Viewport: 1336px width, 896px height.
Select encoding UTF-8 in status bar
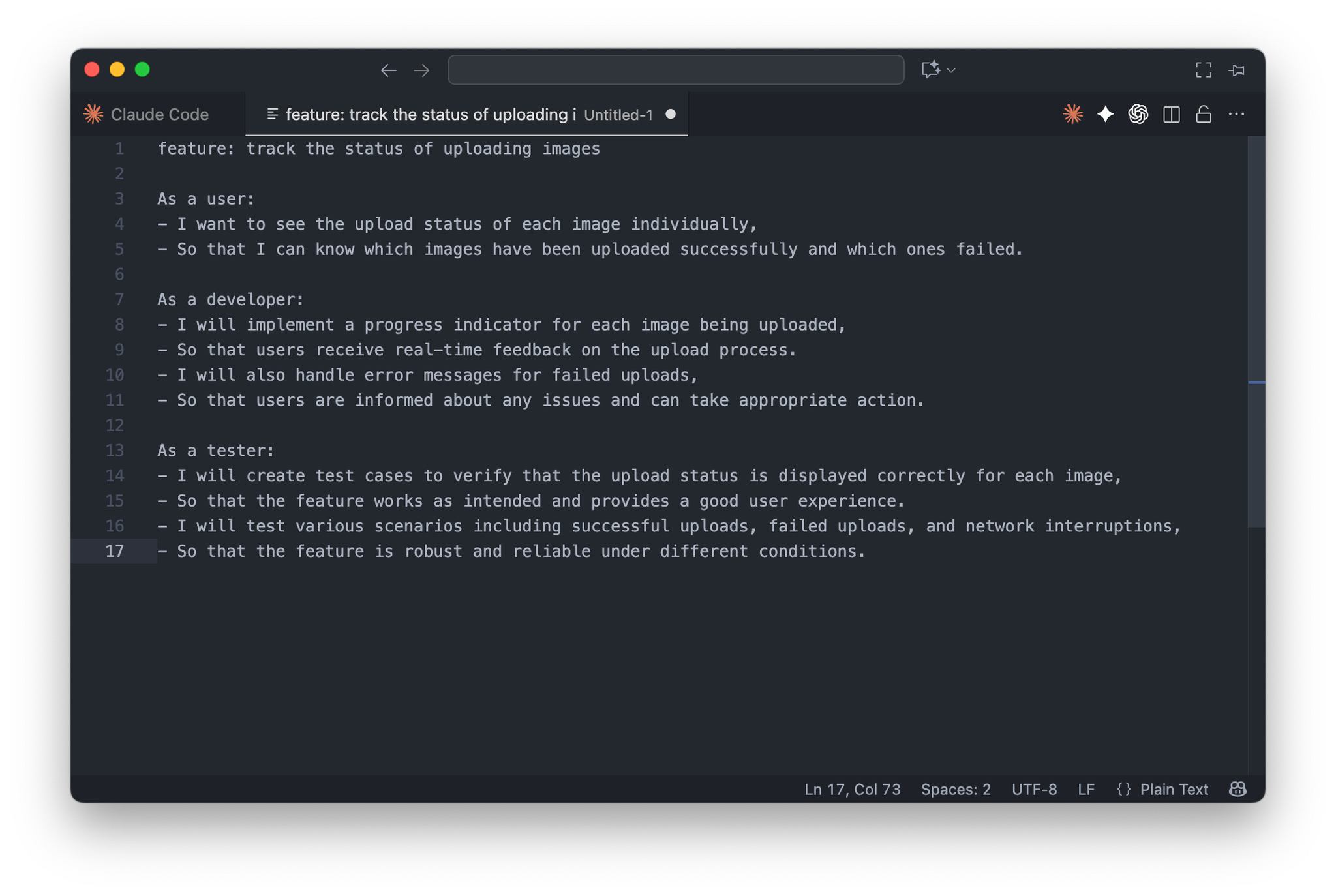tap(1034, 789)
